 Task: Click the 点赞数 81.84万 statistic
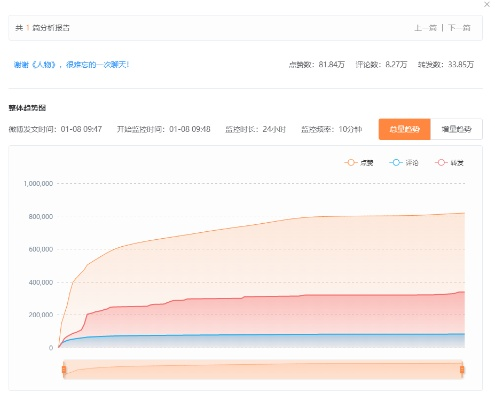317,65
